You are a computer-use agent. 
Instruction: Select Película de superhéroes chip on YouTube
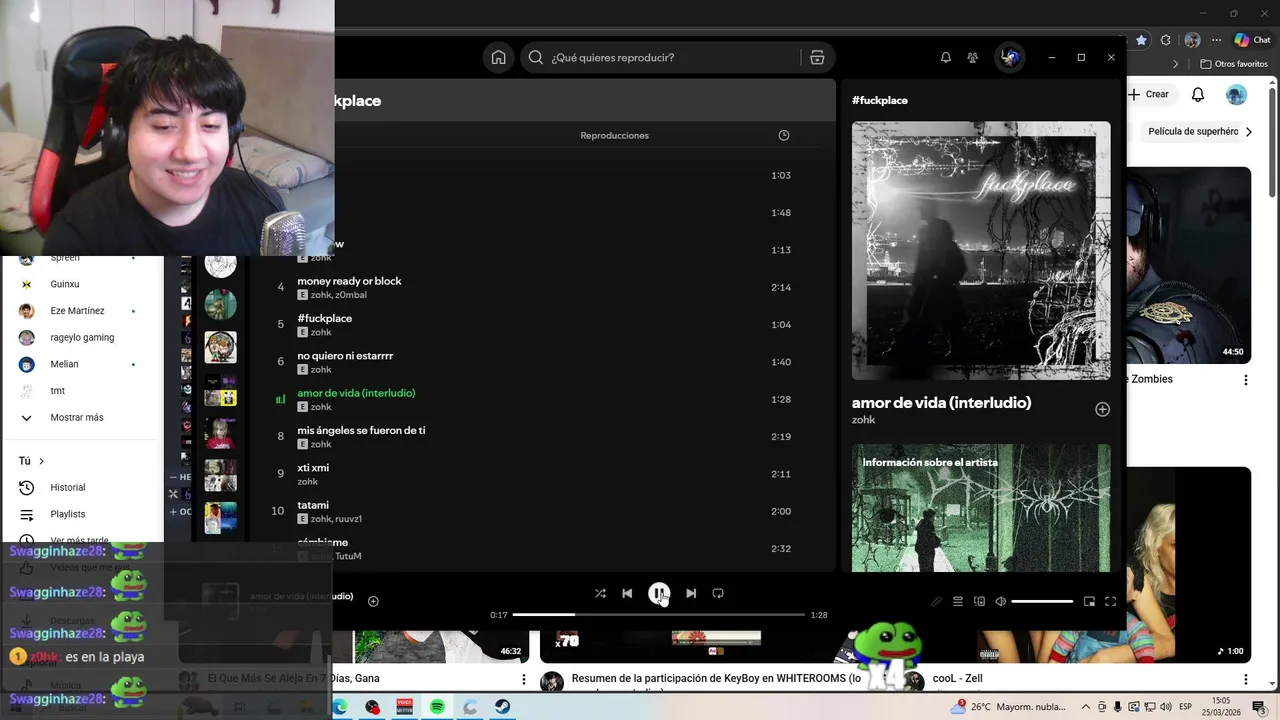click(x=1192, y=131)
